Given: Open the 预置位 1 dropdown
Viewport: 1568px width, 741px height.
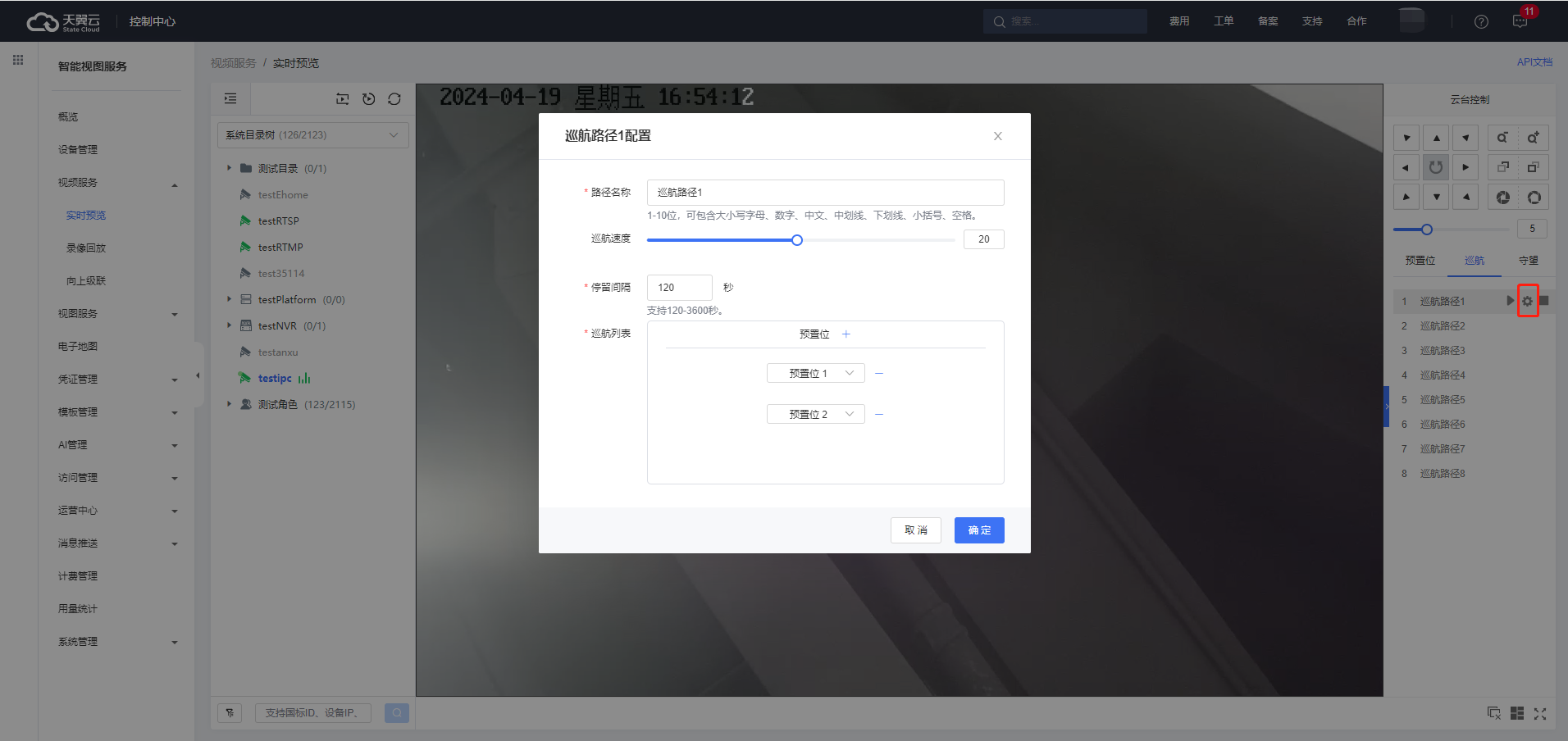Looking at the screenshot, I should click(816, 373).
